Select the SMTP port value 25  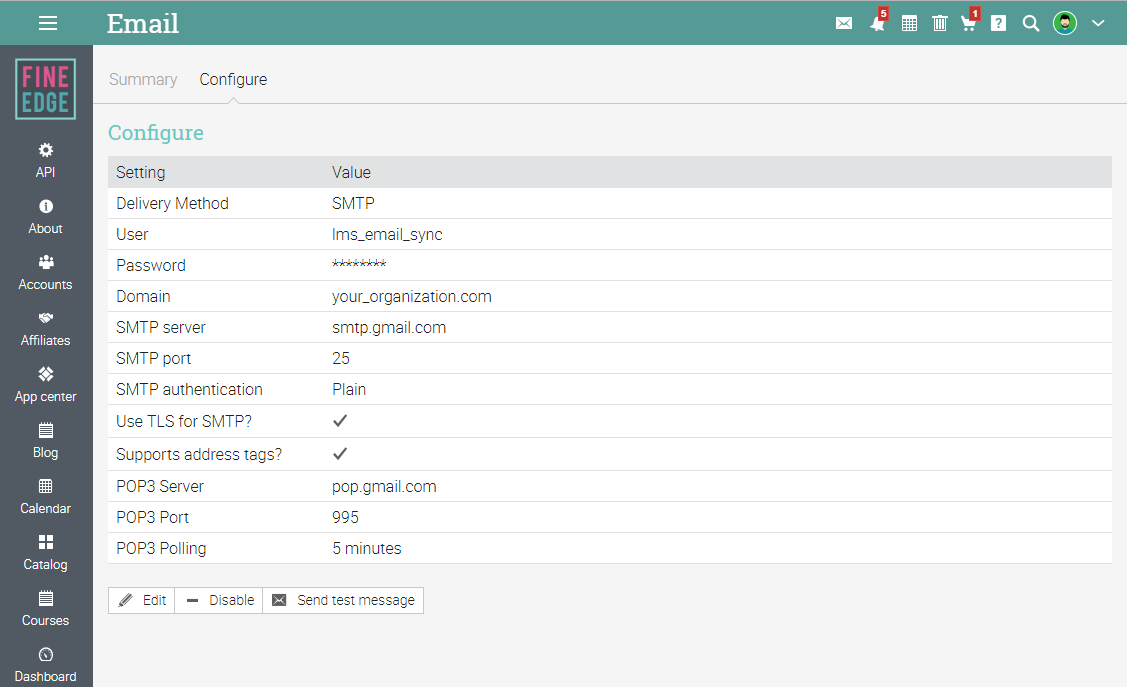coord(341,359)
